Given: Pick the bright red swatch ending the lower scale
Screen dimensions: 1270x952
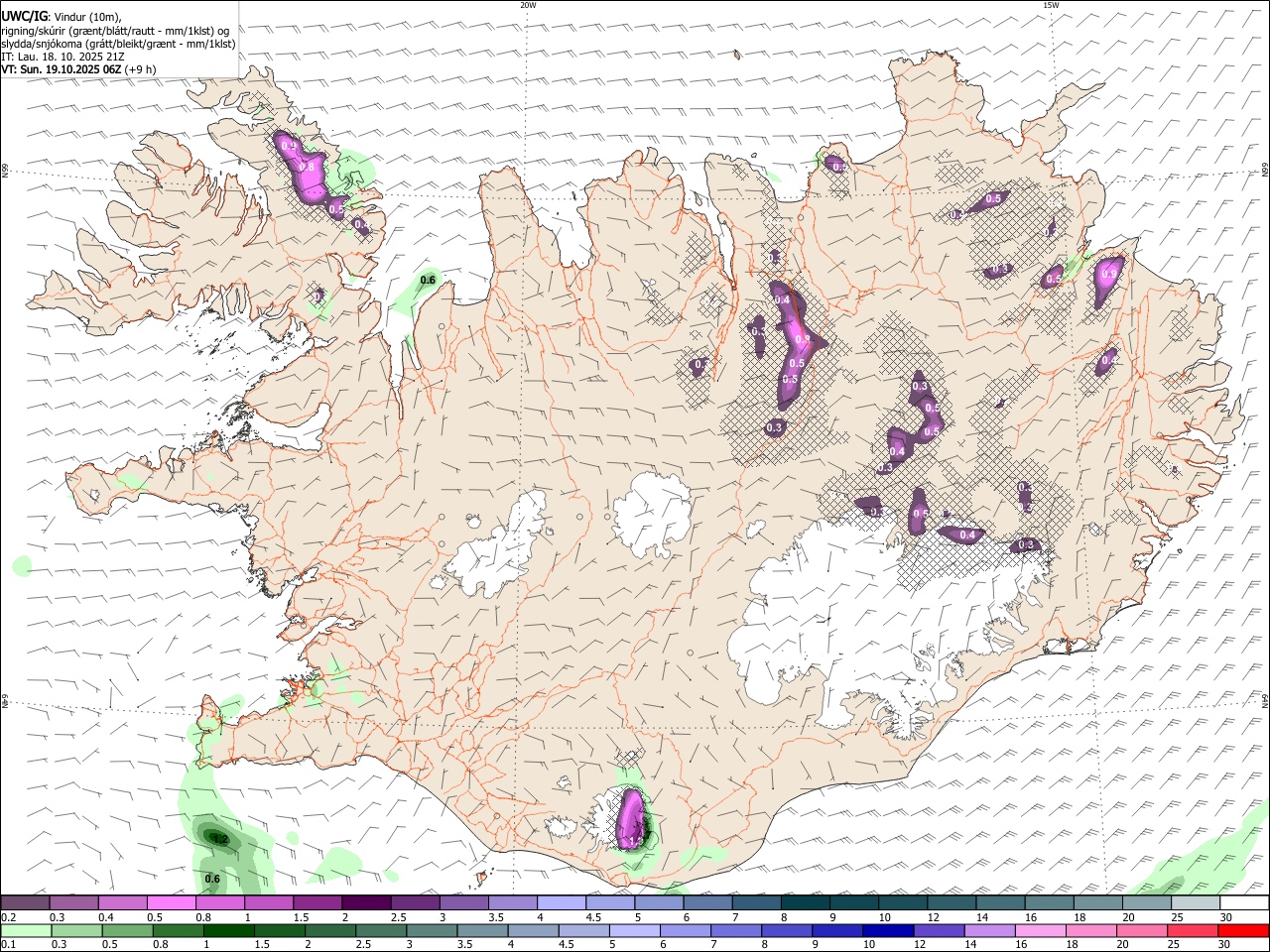Looking at the screenshot, I should click(1243, 930).
